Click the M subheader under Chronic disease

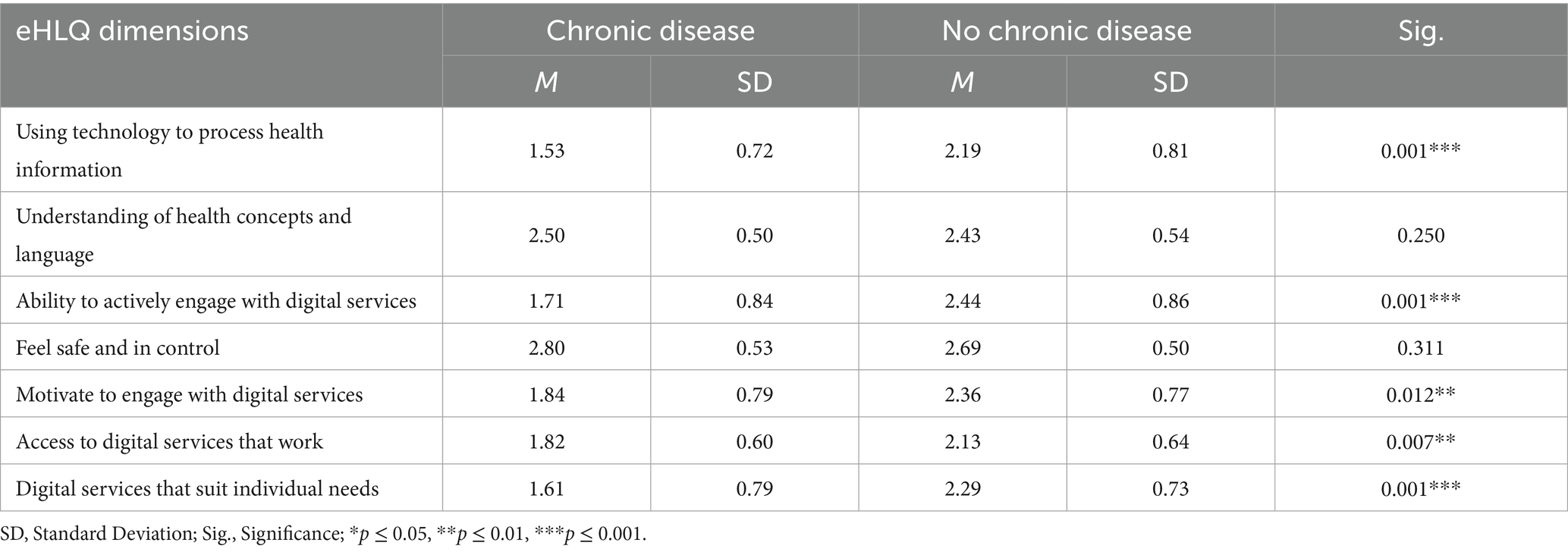pyautogui.click(x=546, y=82)
